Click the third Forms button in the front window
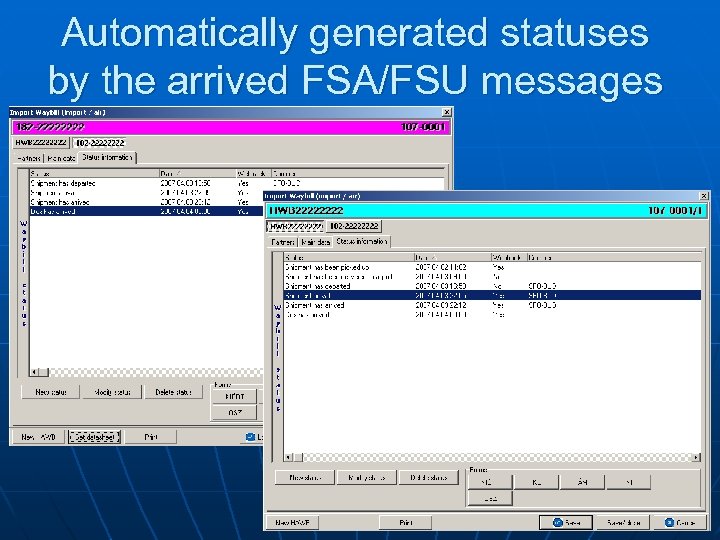The width and height of the screenshot is (720, 540). tap(582, 482)
